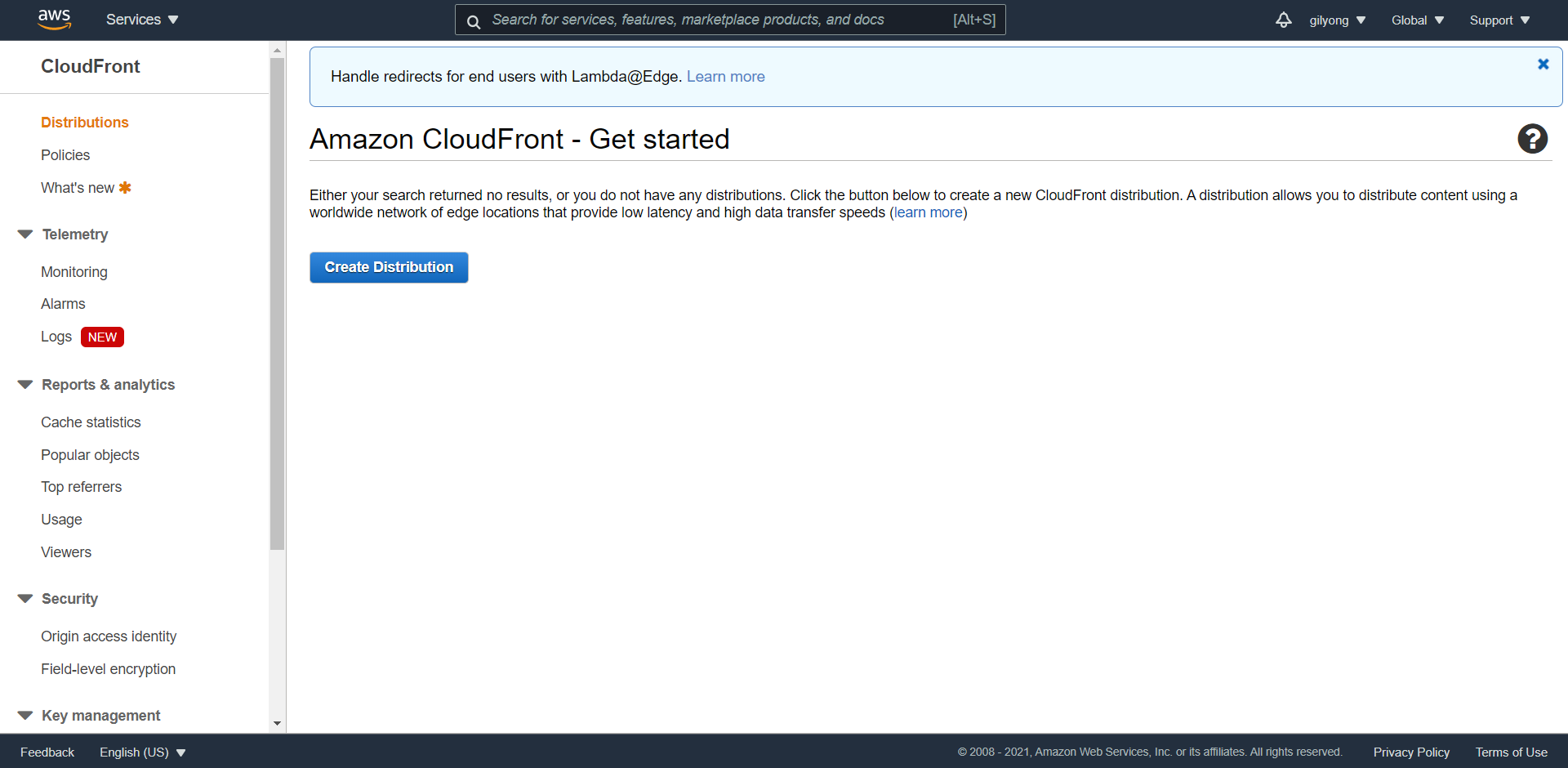This screenshot has width=1568, height=768.
Task: Go to Alarms page
Action: (63, 304)
